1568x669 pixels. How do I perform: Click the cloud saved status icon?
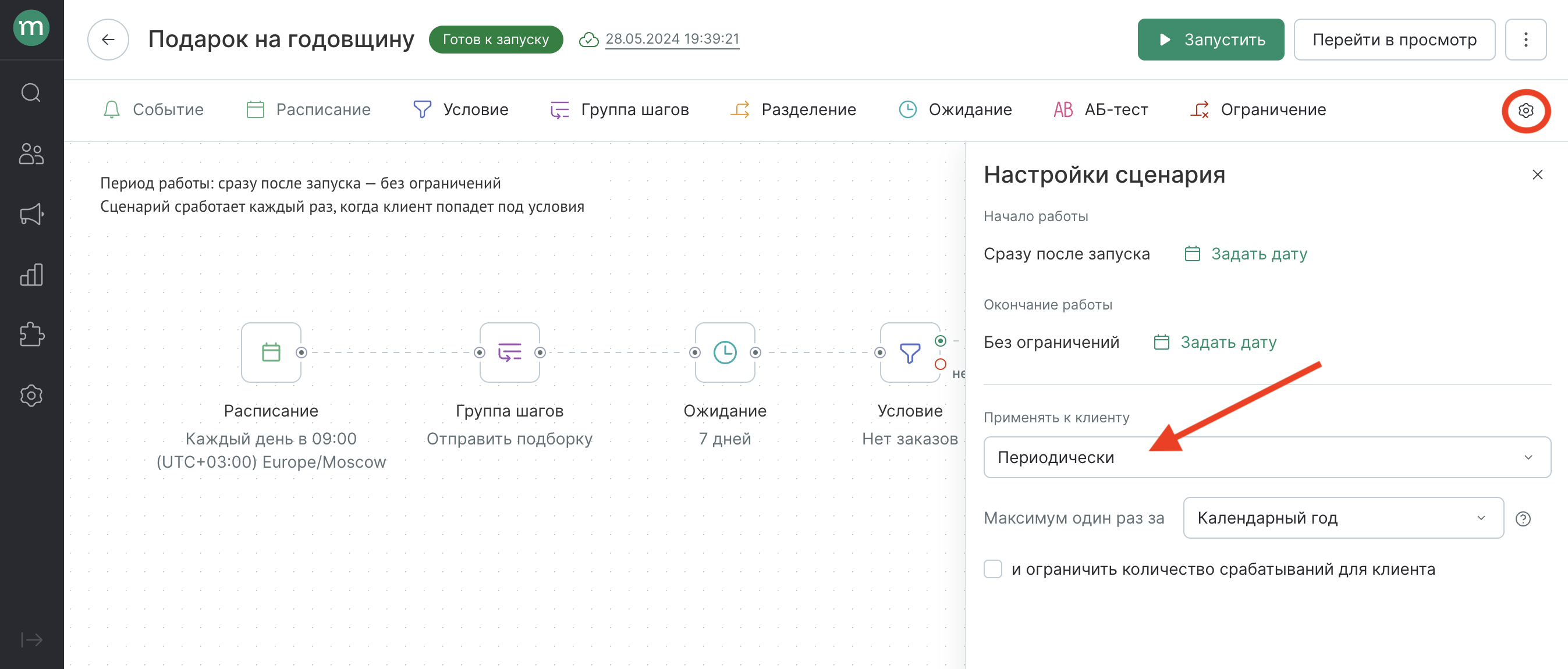588,40
